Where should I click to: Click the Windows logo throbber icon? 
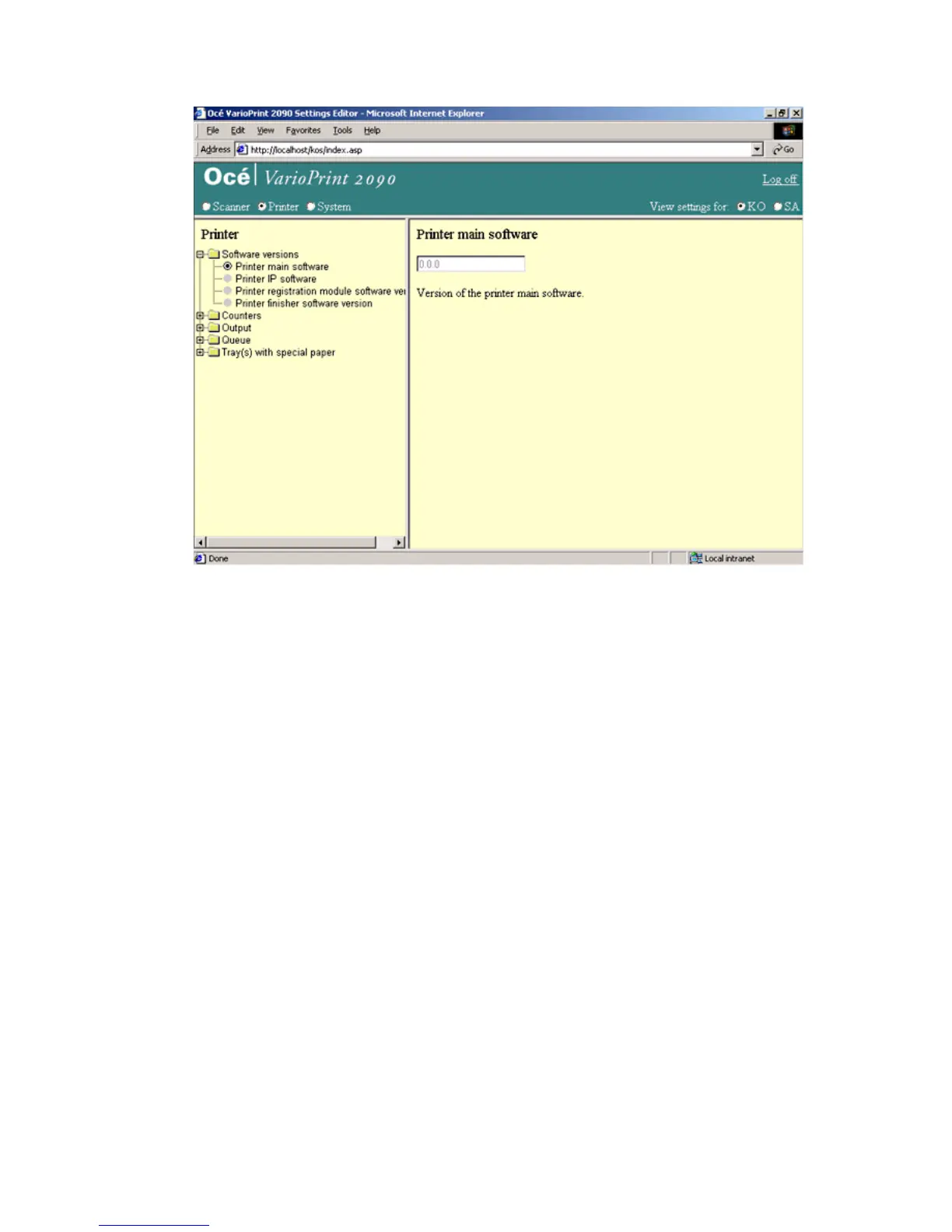point(788,131)
